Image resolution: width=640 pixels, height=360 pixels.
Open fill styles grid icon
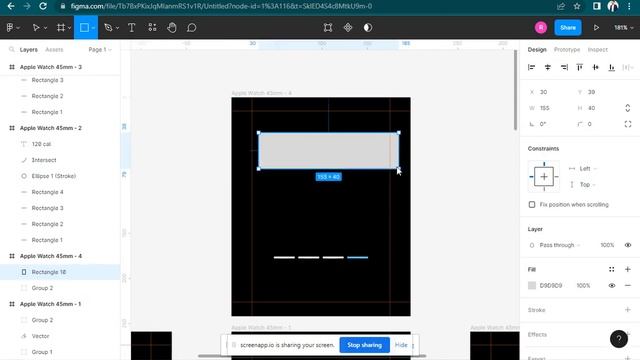tap(611, 269)
